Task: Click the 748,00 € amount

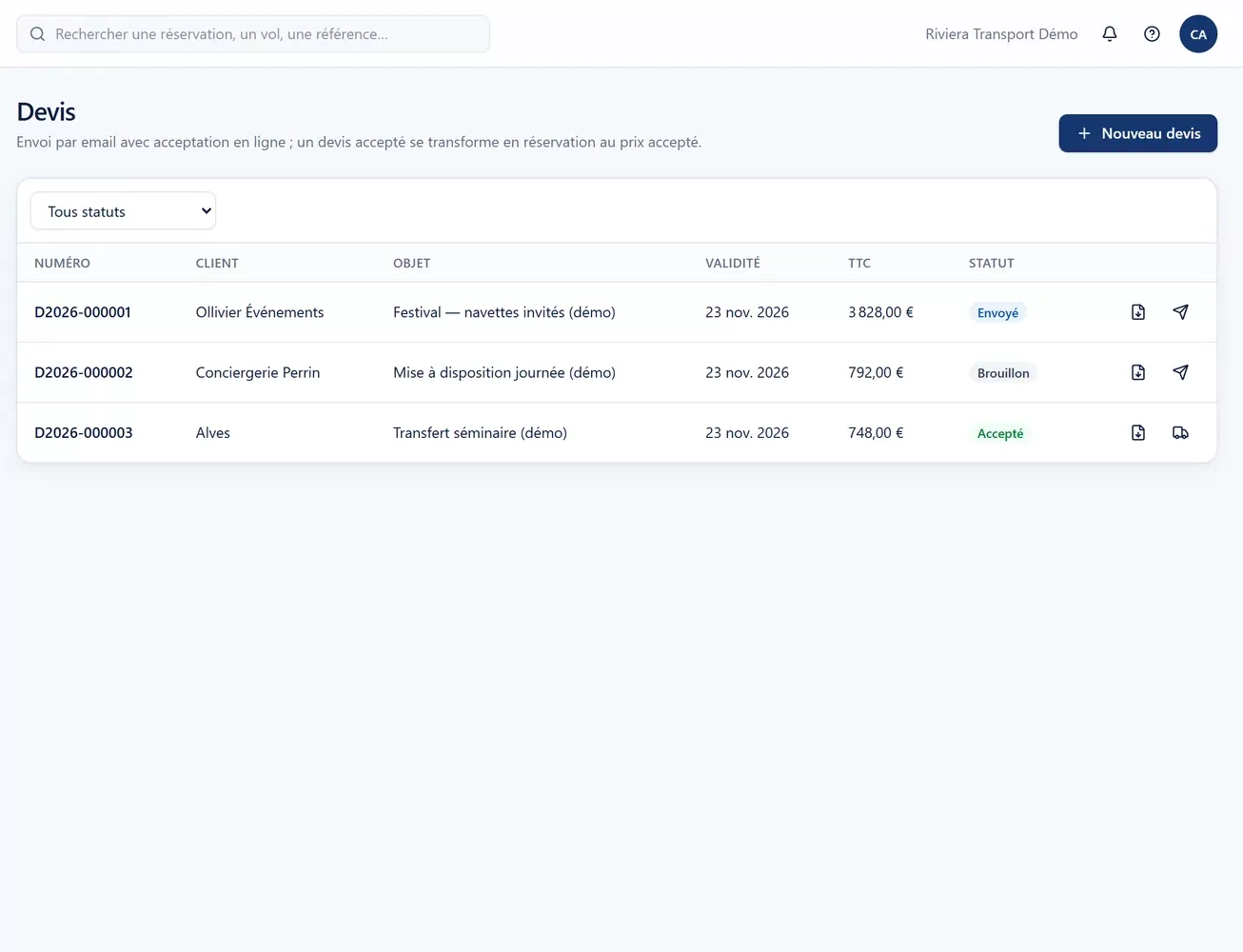Action: (x=876, y=432)
